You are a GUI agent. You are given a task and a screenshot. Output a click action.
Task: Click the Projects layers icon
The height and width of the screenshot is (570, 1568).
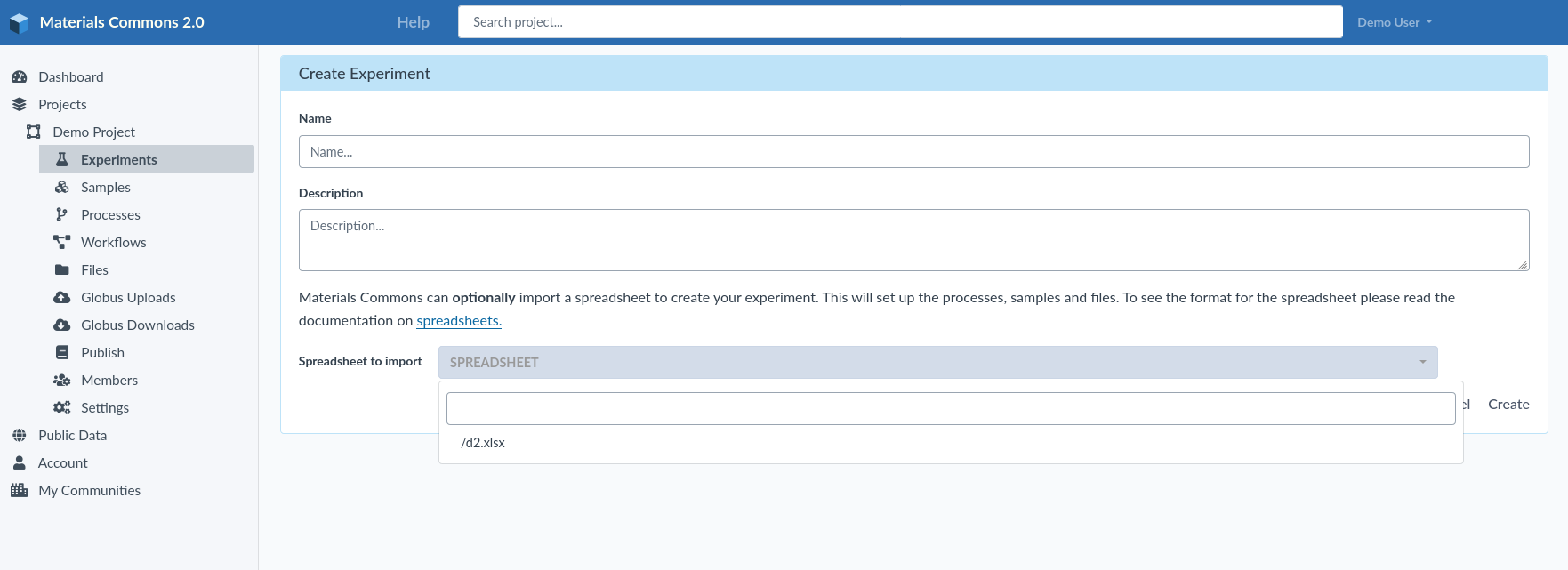tap(20, 105)
